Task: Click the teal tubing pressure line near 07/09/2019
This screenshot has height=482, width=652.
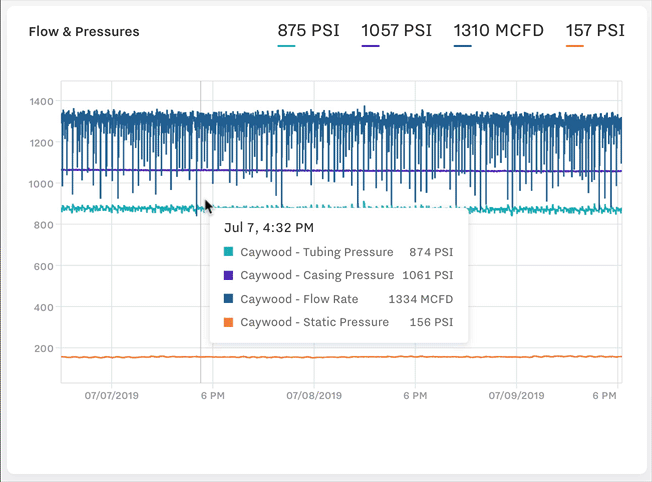Action: tap(516, 210)
